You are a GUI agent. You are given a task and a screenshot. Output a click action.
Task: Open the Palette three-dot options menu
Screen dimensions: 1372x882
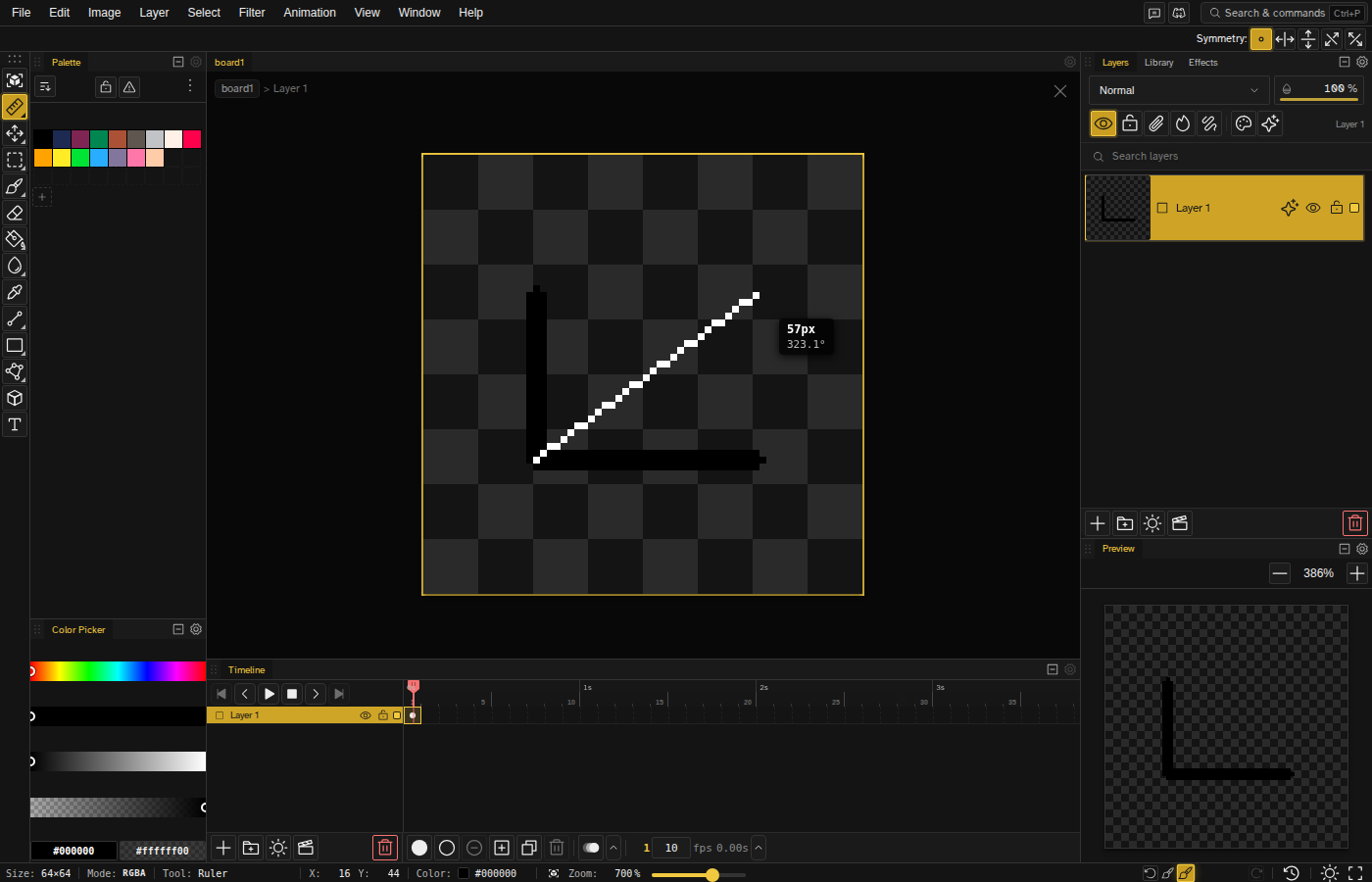pos(190,86)
